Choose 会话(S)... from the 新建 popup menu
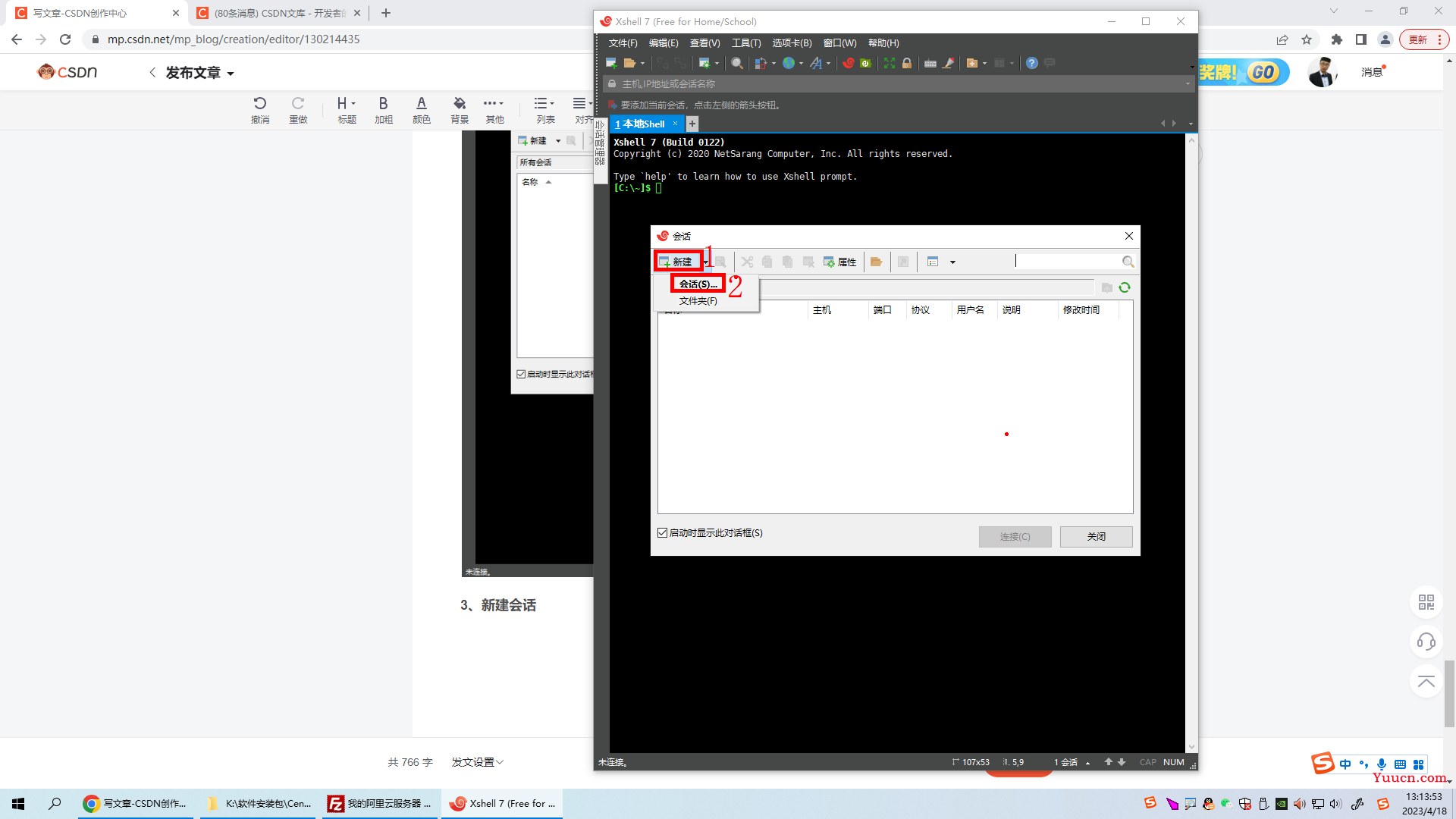This screenshot has width=1456, height=819. click(x=698, y=284)
